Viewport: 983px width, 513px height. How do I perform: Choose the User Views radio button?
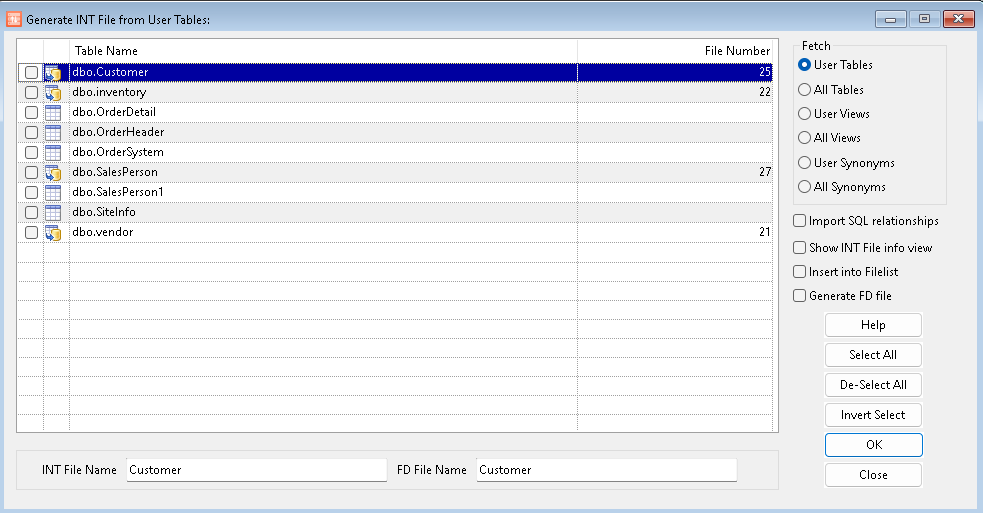(x=805, y=114)
